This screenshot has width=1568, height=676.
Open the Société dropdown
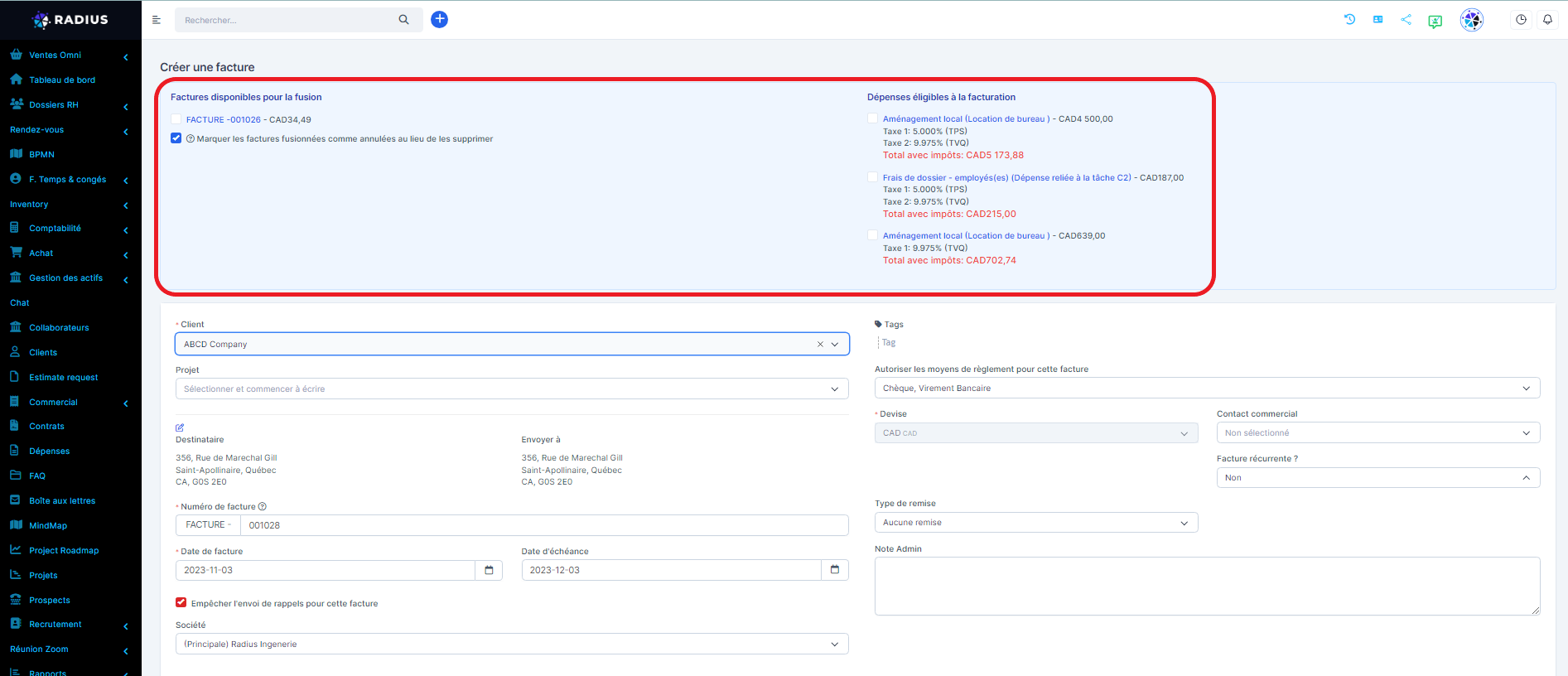pyautogui.click(x=512, y=644)
